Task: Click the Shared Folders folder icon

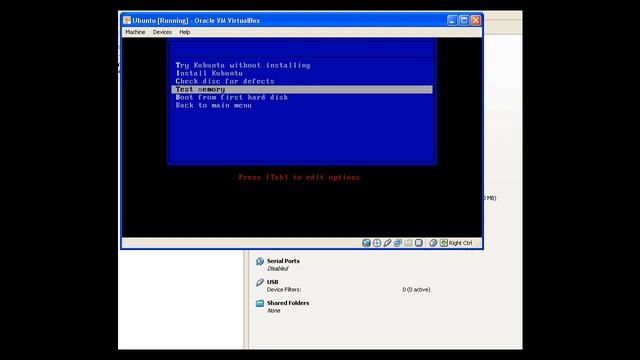Action: point(260,303)
